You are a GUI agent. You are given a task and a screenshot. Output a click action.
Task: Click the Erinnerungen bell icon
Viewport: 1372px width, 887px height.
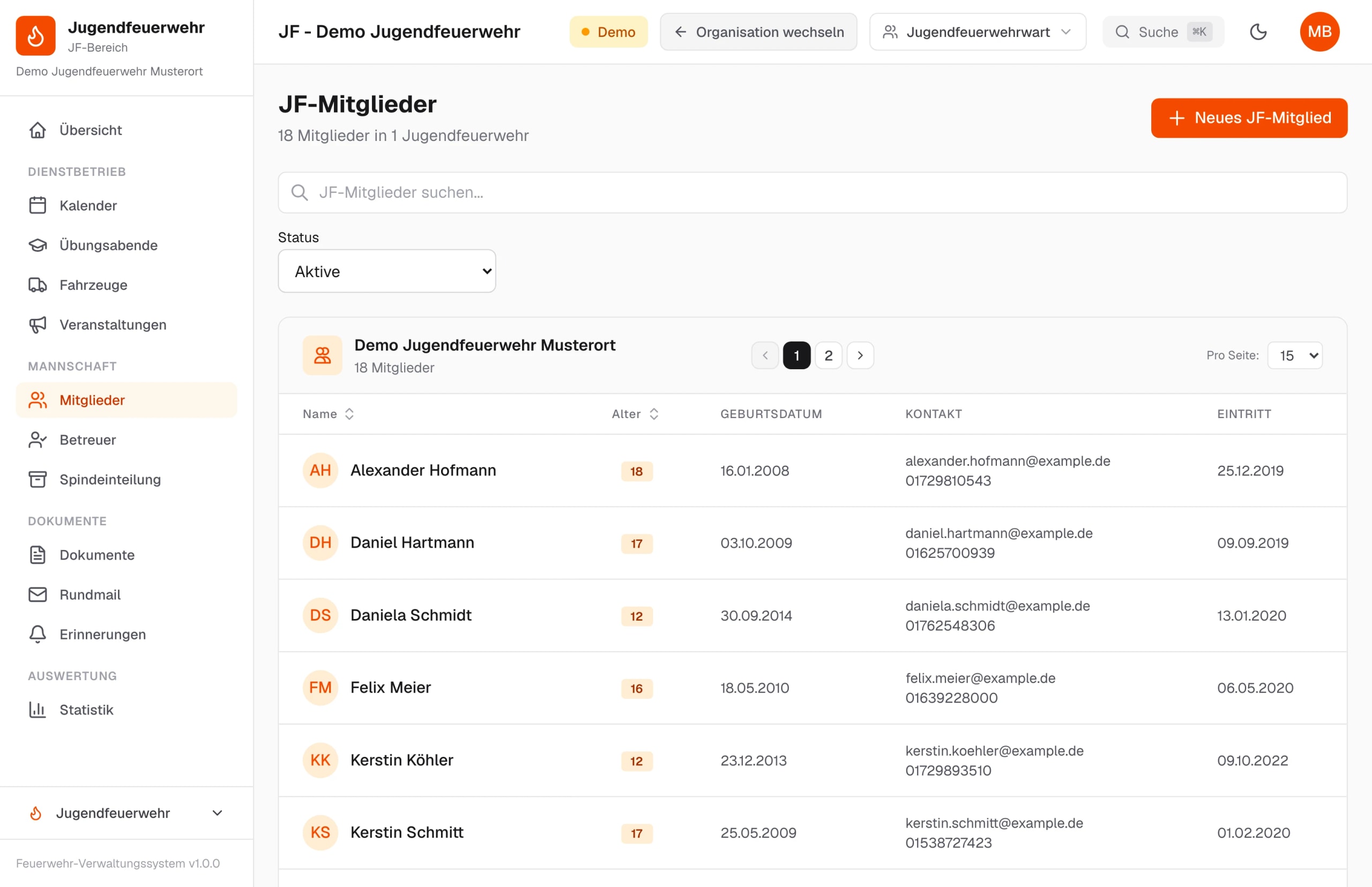click(x=38, y=635)
